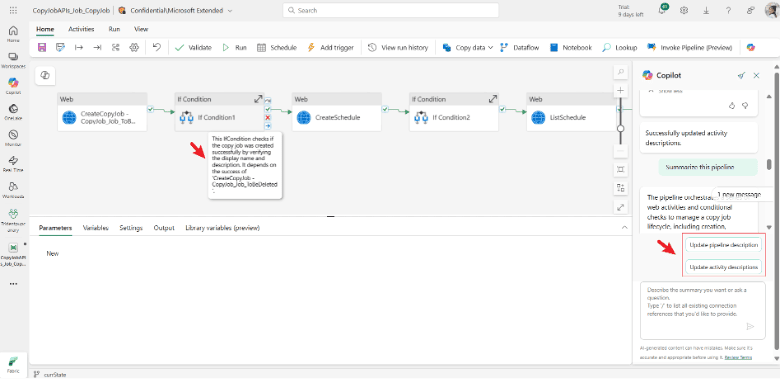Select the CreateCopyJob Web activity
780x380 pixels.
point(102,112)
